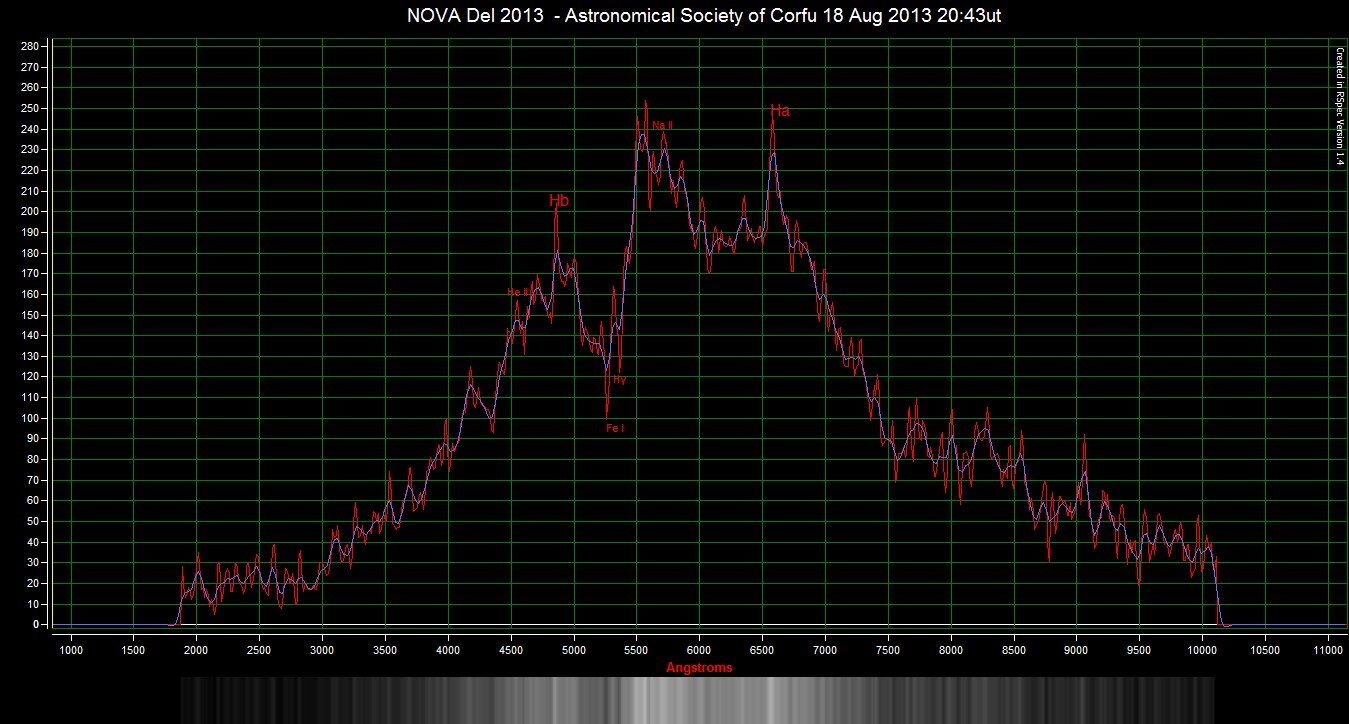Image resolution: width=1349 pixels, height=724 pixels.
Task: Click the 'Ha' emission peak label
Action: click(x=780, y=111)
